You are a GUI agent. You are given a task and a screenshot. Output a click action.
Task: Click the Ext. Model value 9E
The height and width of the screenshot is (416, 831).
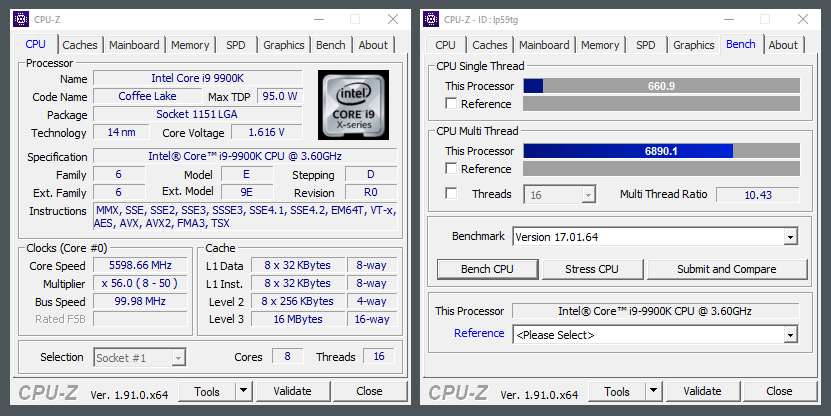tap(247, 192)
